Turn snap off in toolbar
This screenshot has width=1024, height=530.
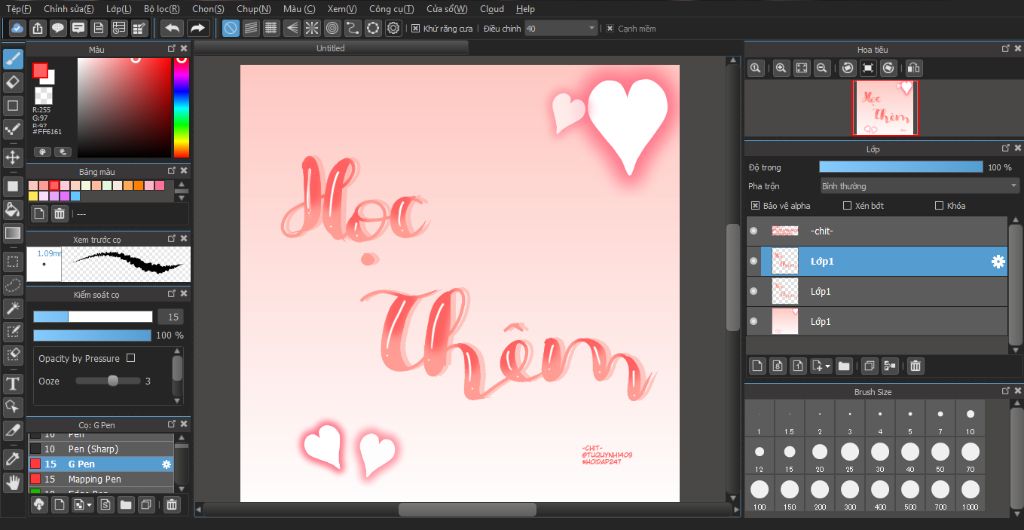[231, 28]
